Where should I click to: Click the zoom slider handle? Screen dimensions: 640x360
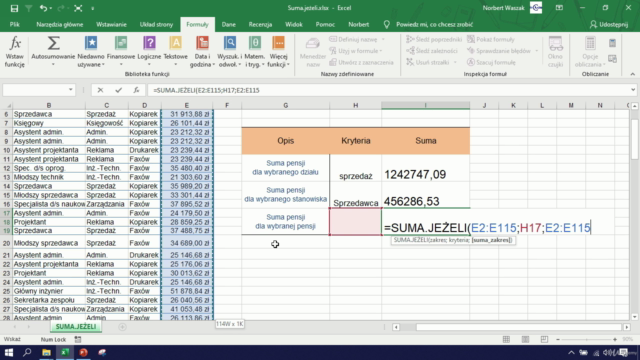click(x=587, y=340)
